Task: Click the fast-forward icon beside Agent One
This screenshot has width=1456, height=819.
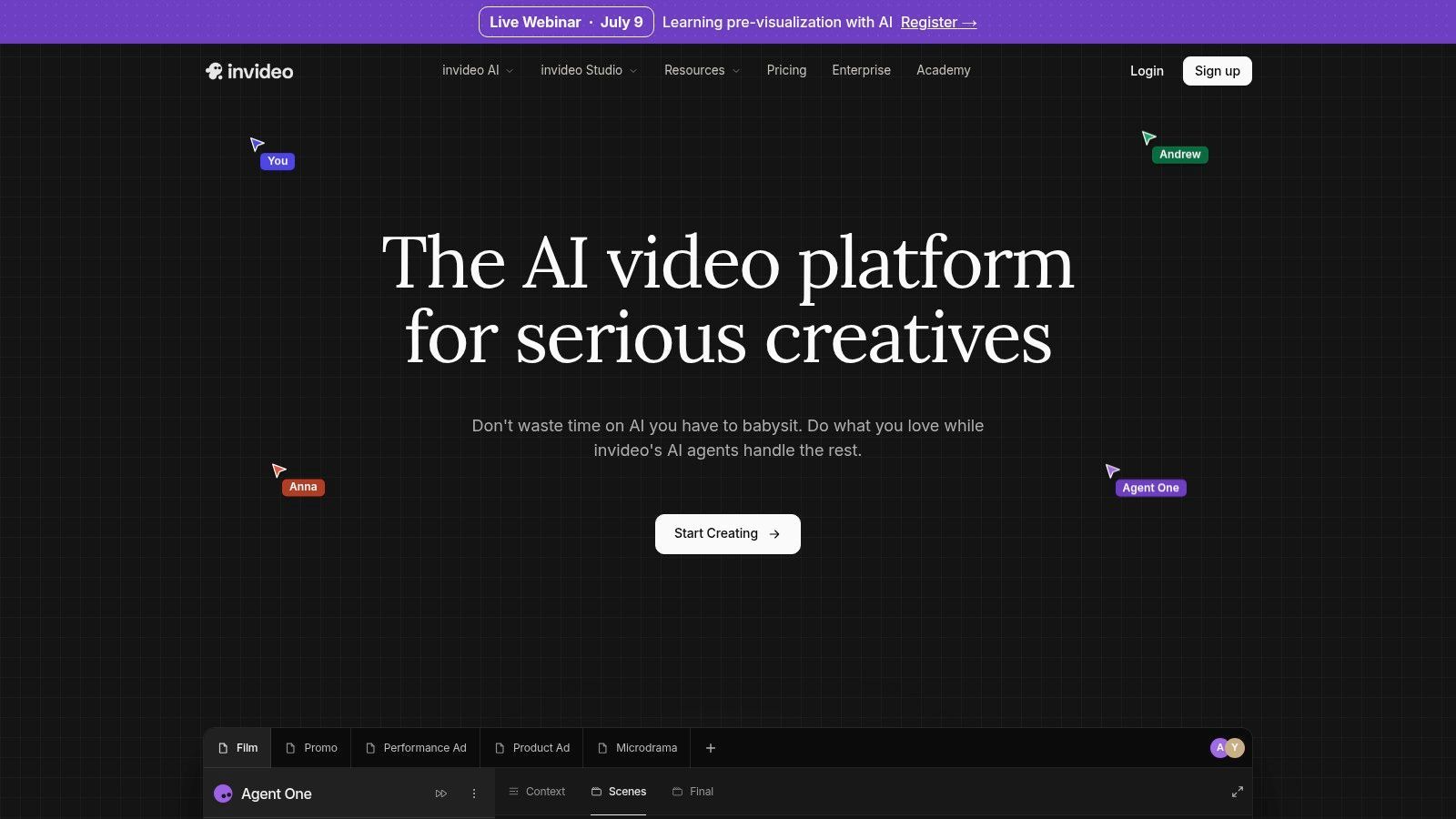Action: coord(441,794)
